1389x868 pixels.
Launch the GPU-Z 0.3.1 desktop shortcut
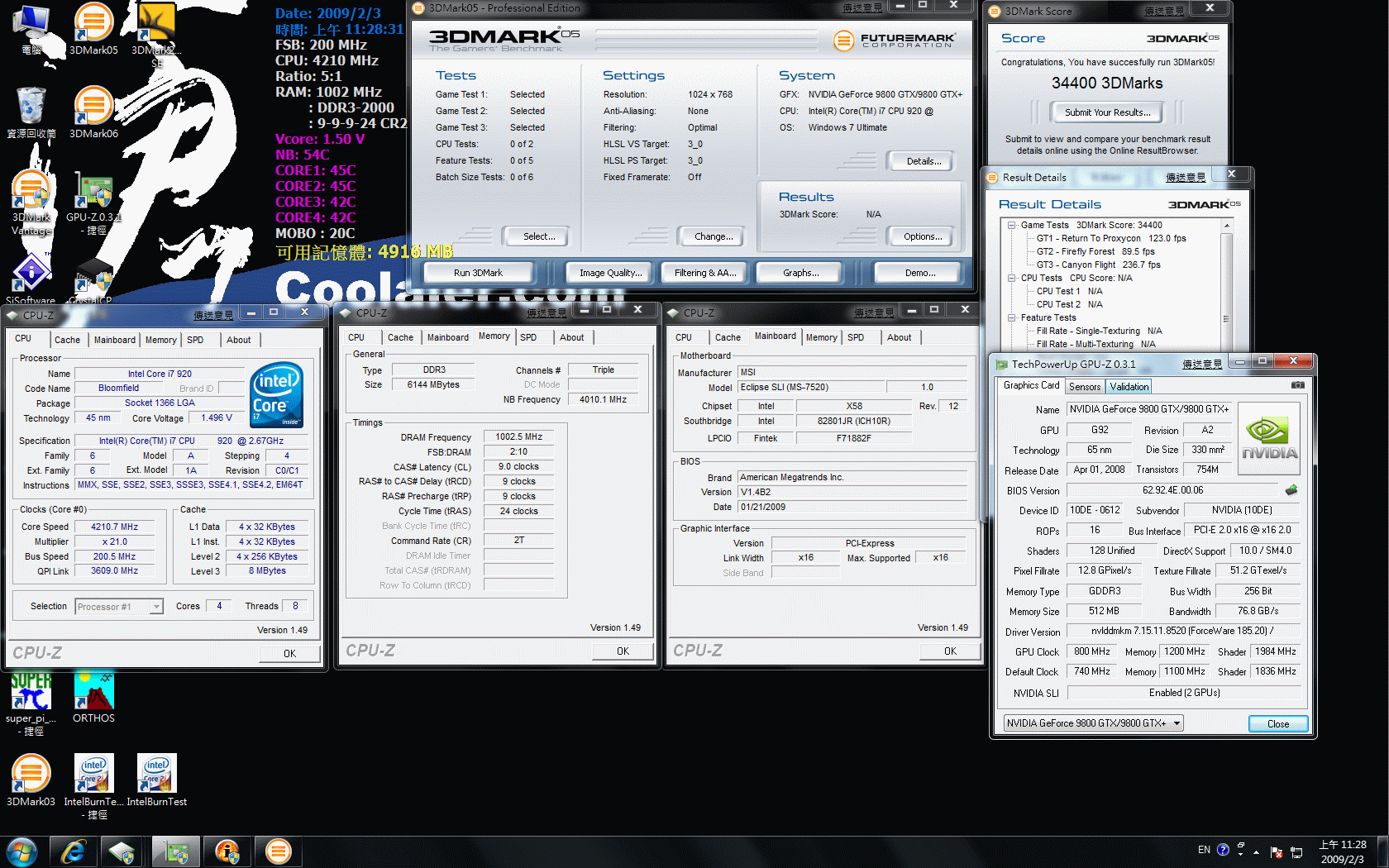click(93, 203)
